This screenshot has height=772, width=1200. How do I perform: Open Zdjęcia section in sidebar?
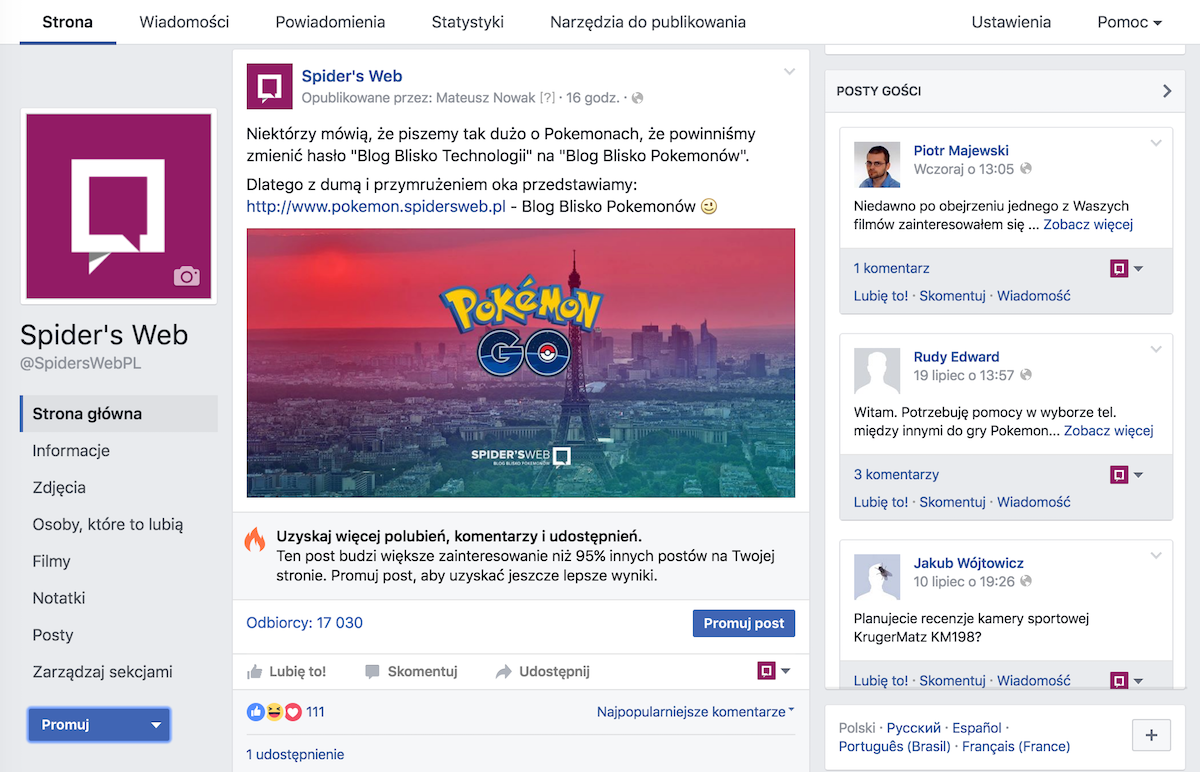click(x=59, y=488)
